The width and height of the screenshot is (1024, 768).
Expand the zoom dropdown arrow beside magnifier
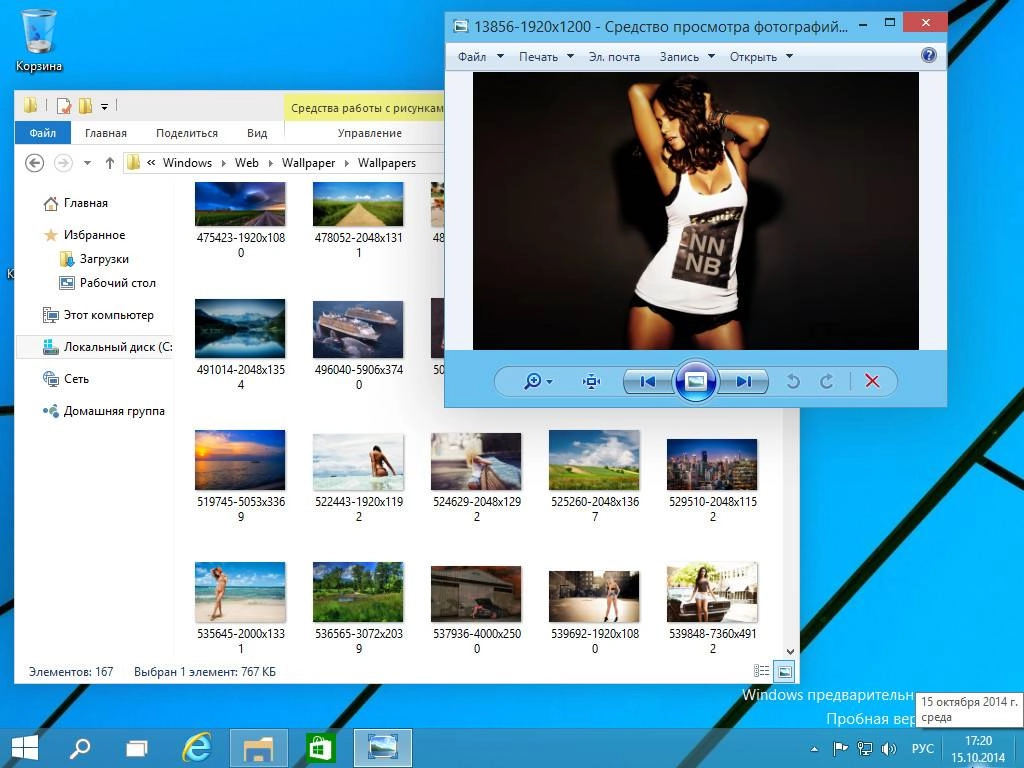click(549, 382)
